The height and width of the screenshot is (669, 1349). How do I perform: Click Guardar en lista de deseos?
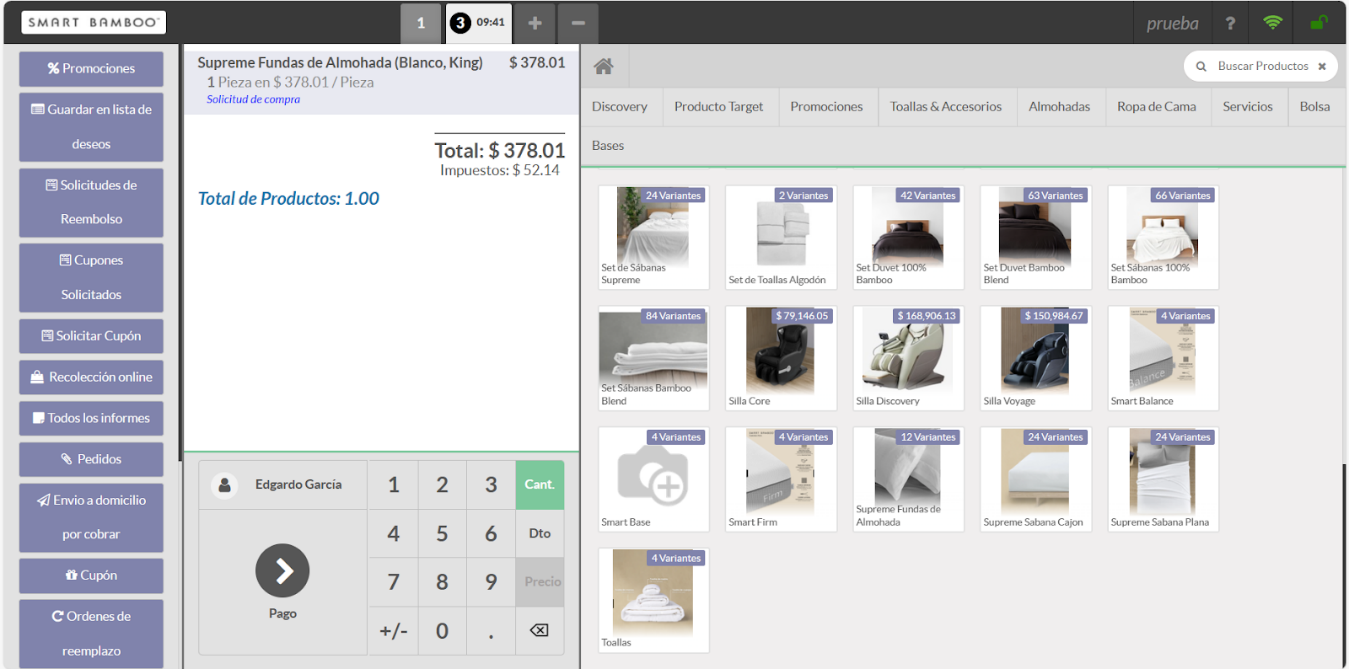[91, 127]
